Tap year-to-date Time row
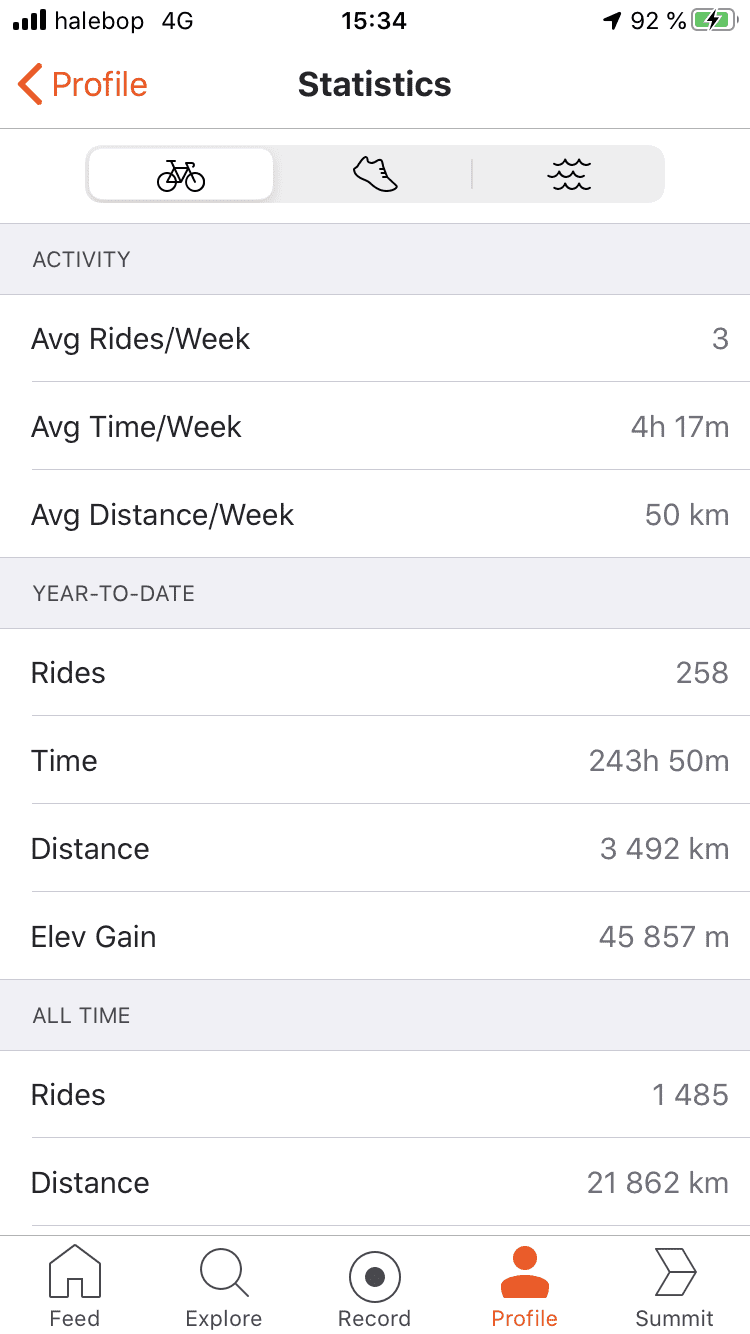750x1334 pixels. point(375,760)
